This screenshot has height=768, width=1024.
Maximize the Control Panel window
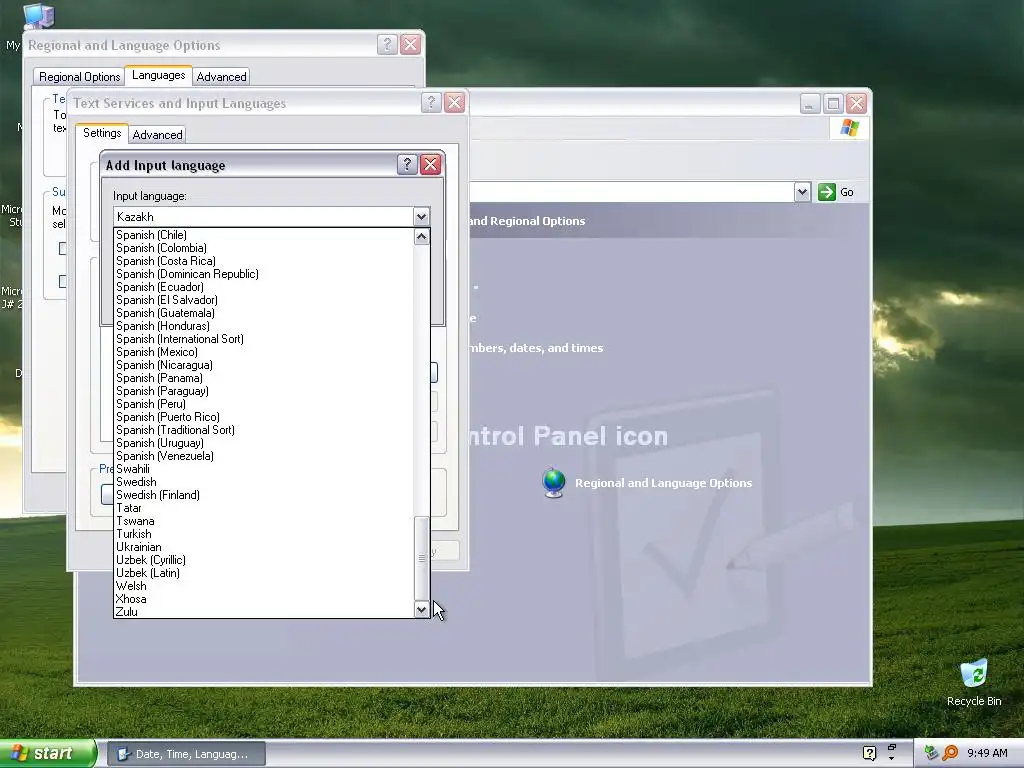tap(833, 103)
